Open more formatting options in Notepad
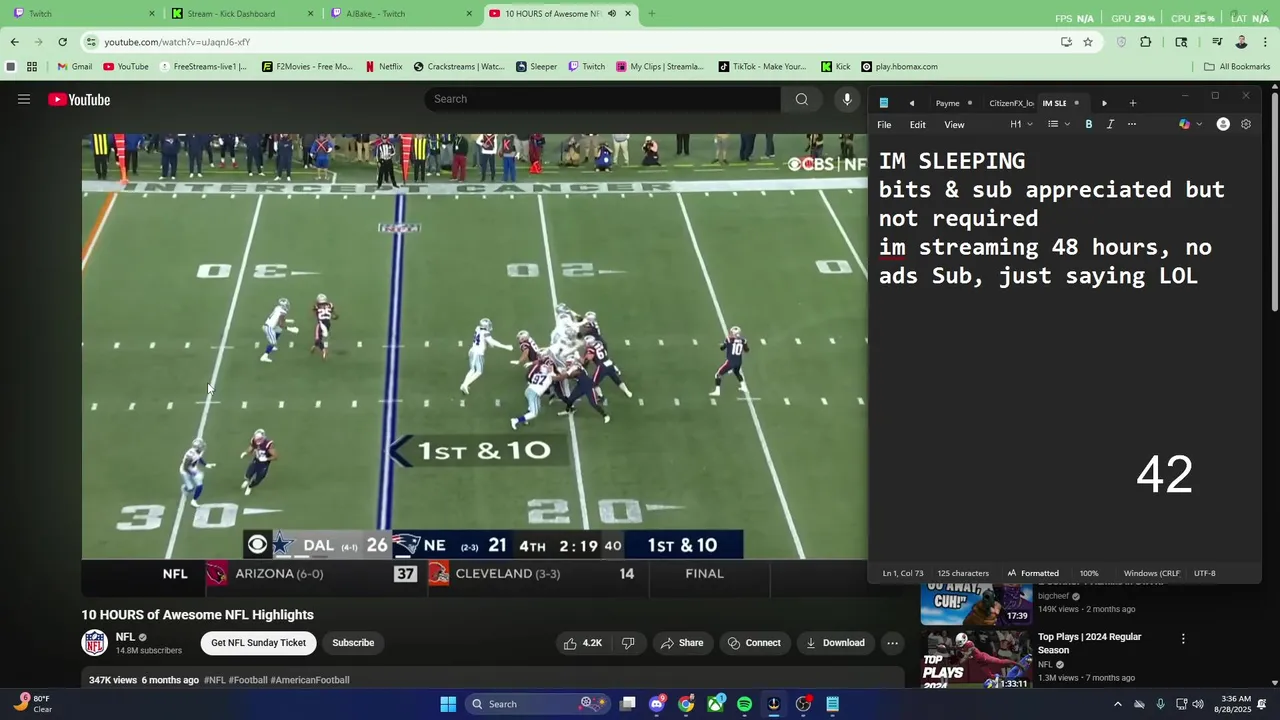Screen dimensions: 1280x720 pyautogui.click(x=1132, y=124)
